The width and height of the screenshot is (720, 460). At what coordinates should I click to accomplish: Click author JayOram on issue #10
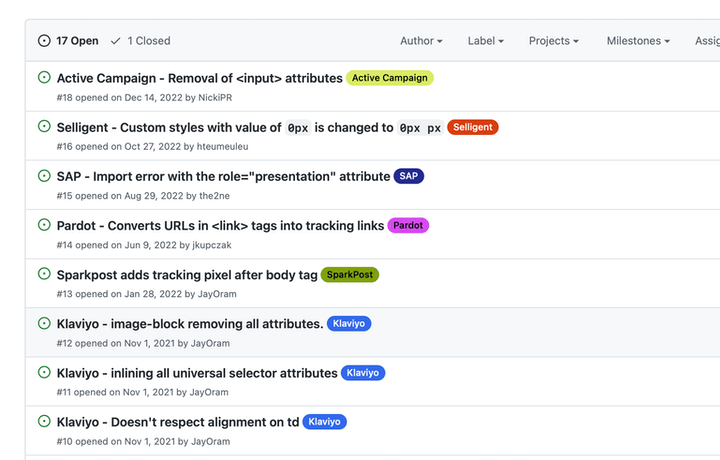pos(210,442)
